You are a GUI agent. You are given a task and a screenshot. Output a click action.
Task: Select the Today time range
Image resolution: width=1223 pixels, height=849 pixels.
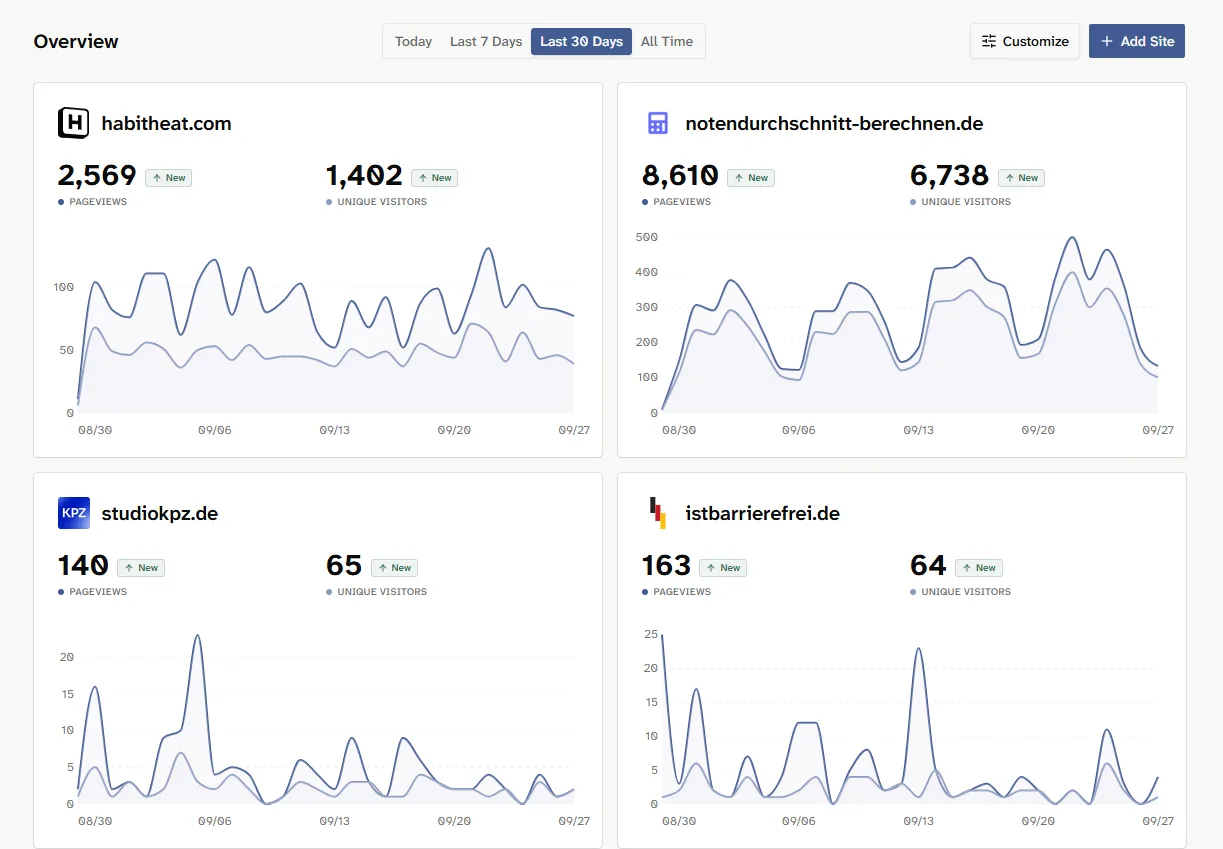[413, 41]
